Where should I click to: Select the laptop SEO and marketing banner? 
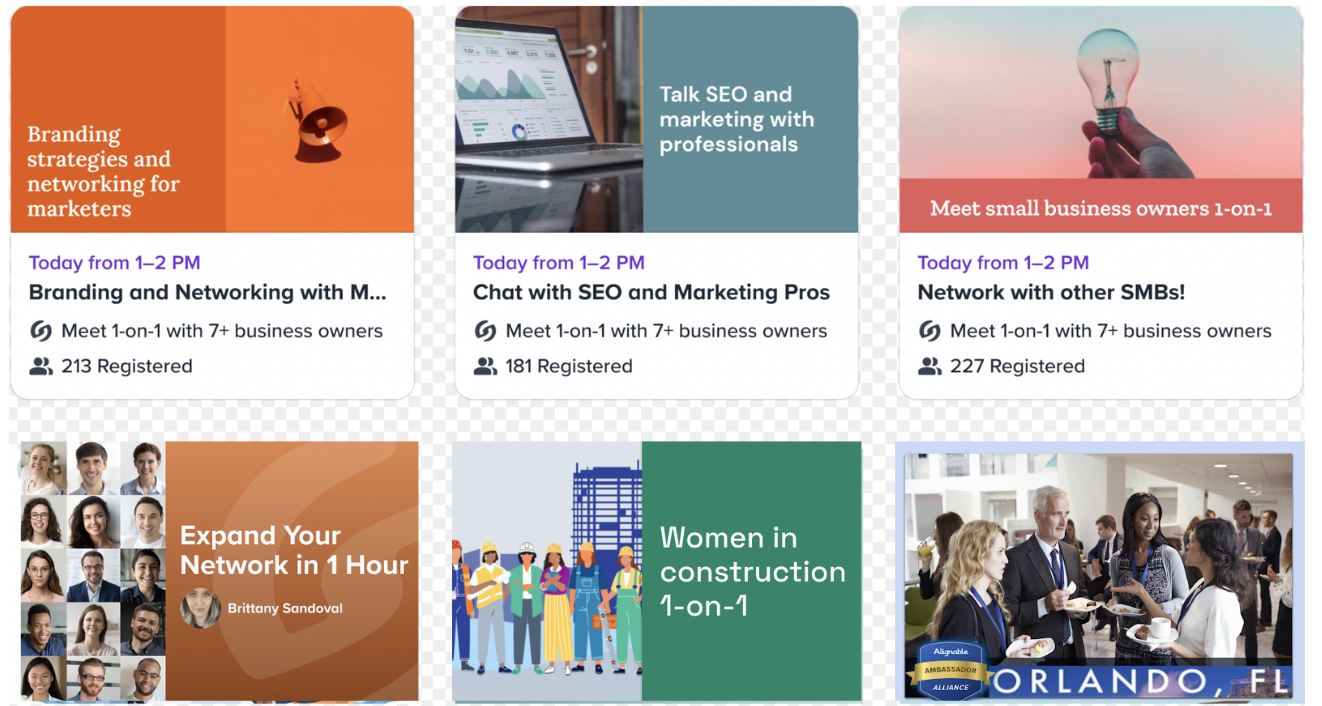657,120
